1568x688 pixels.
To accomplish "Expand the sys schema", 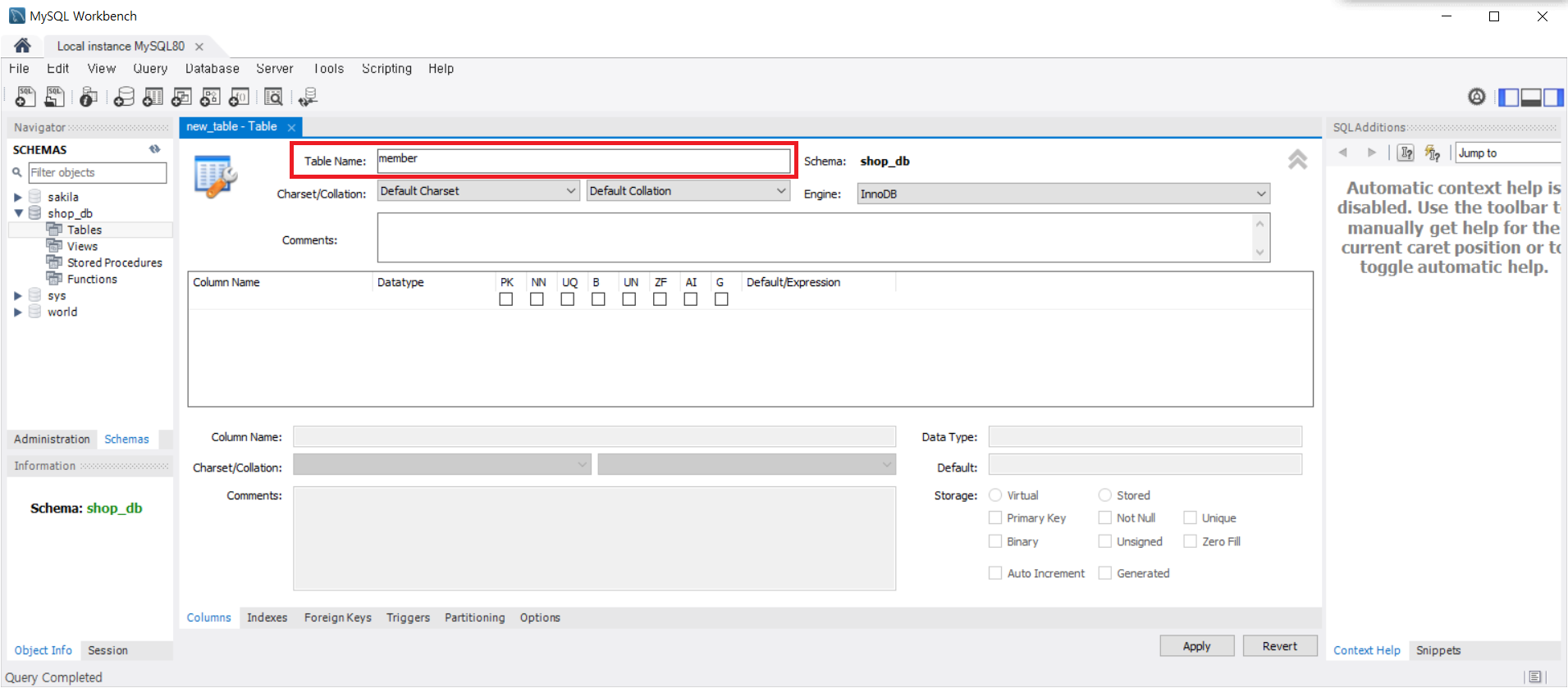I will 18,295.
